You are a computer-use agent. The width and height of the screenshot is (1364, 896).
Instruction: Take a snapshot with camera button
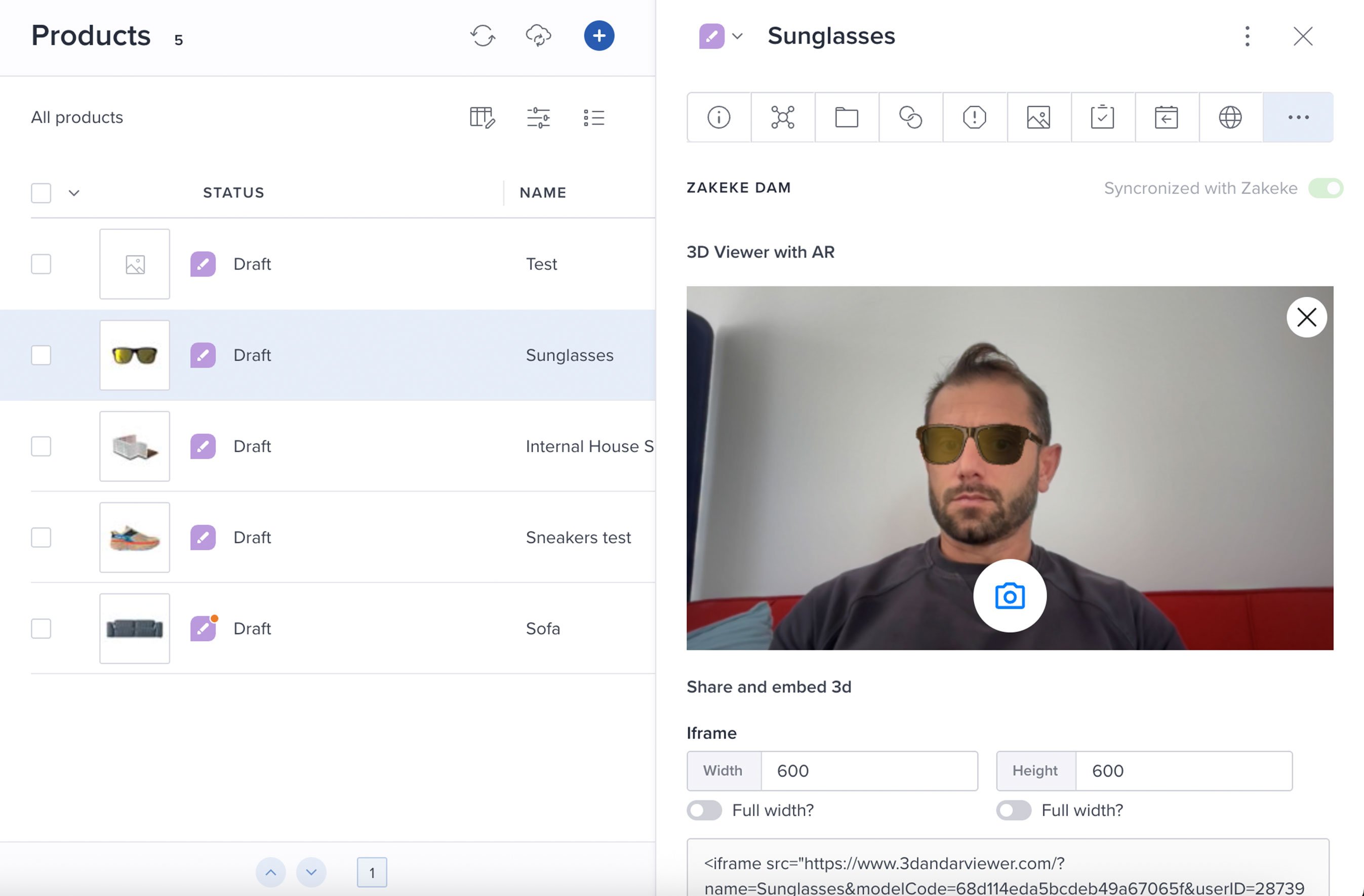point(1009,596)
